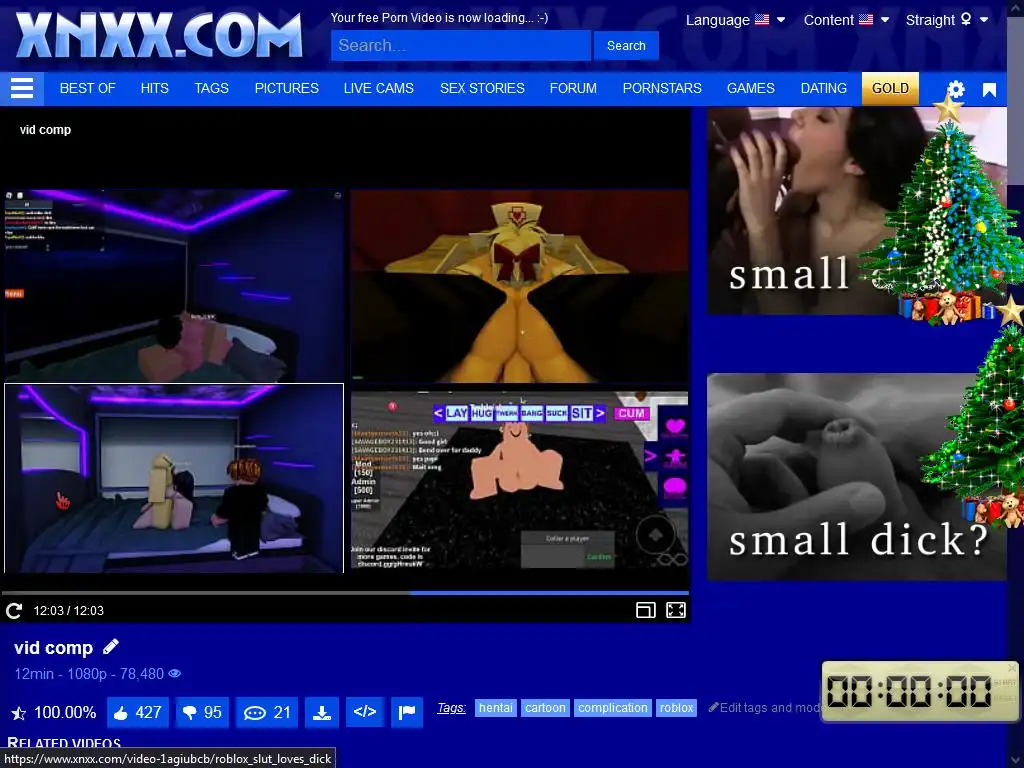This screenshot has height=768, width=1024.
Task: Switch the video to fullscreen
Action: [676, 610]
